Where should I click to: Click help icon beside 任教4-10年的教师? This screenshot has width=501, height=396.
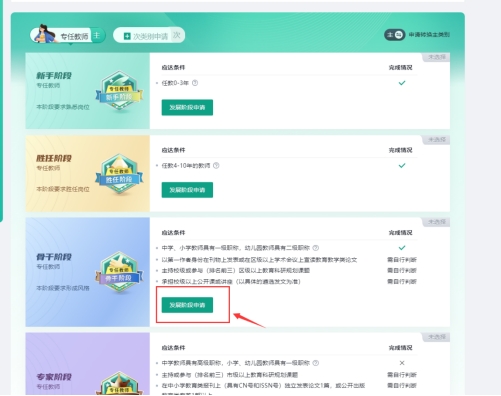[216, 165]
